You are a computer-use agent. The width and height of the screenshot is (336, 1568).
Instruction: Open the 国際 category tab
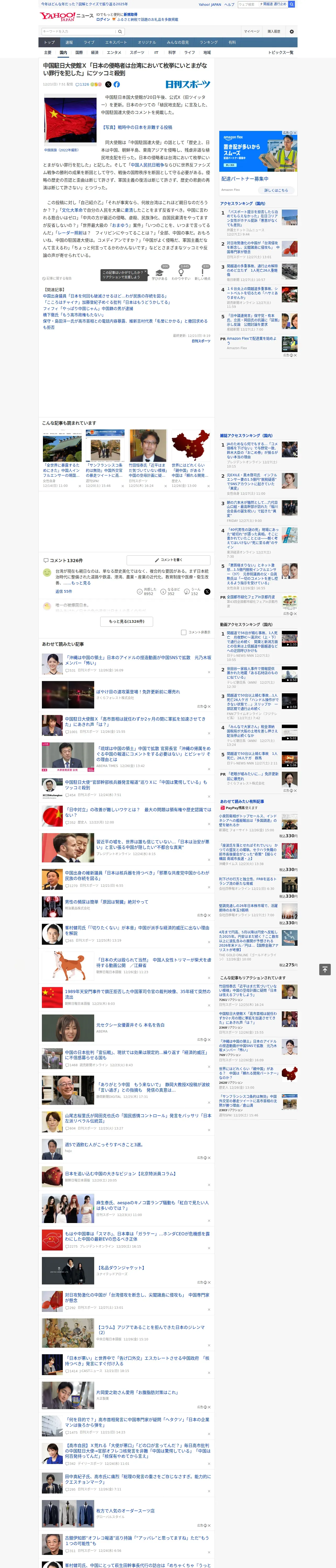click(79, 52)
